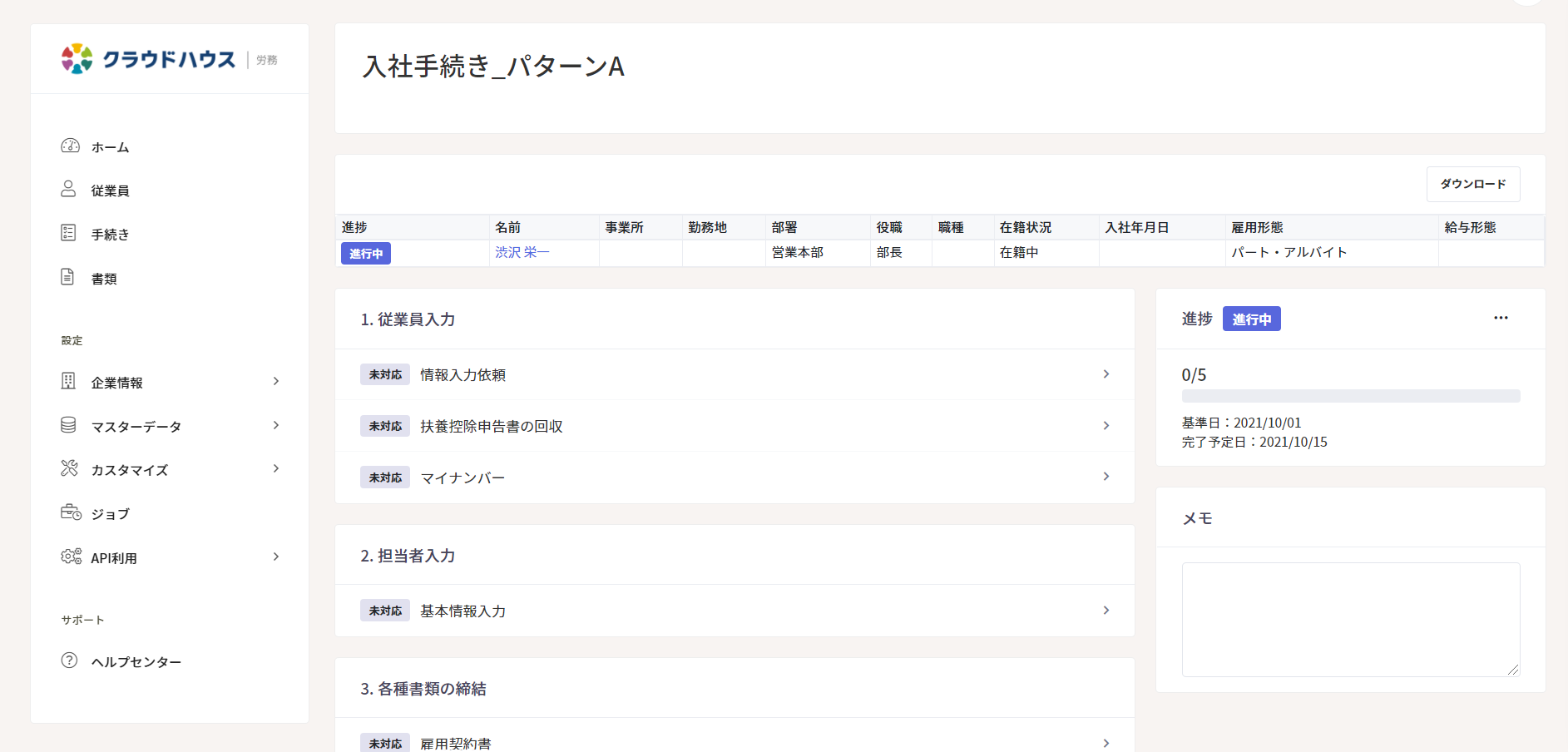
Task: Expand the 企業情報 submenu chevron
Action: 276,381
